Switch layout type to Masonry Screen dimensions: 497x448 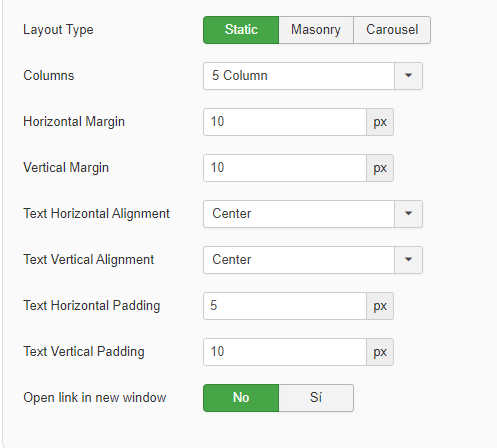point(316,30)
